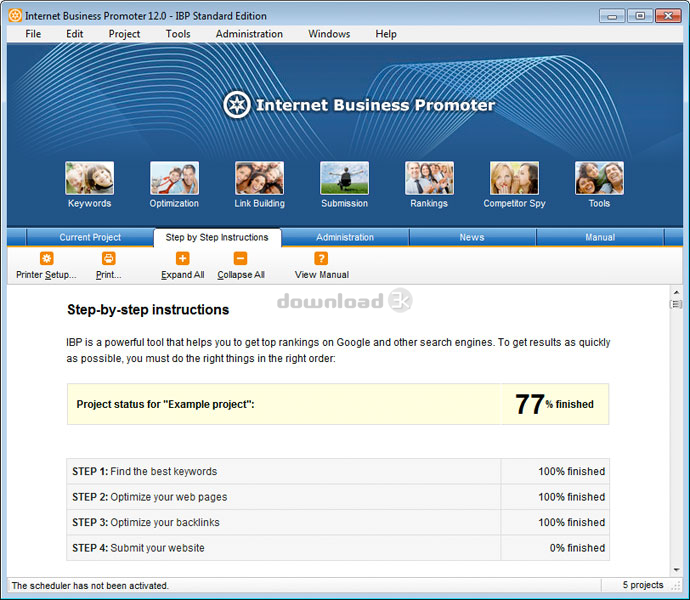Expand STEP 3: Optimize your backlinks
Viewport: 690px width, 600px height.
(283, 523)
